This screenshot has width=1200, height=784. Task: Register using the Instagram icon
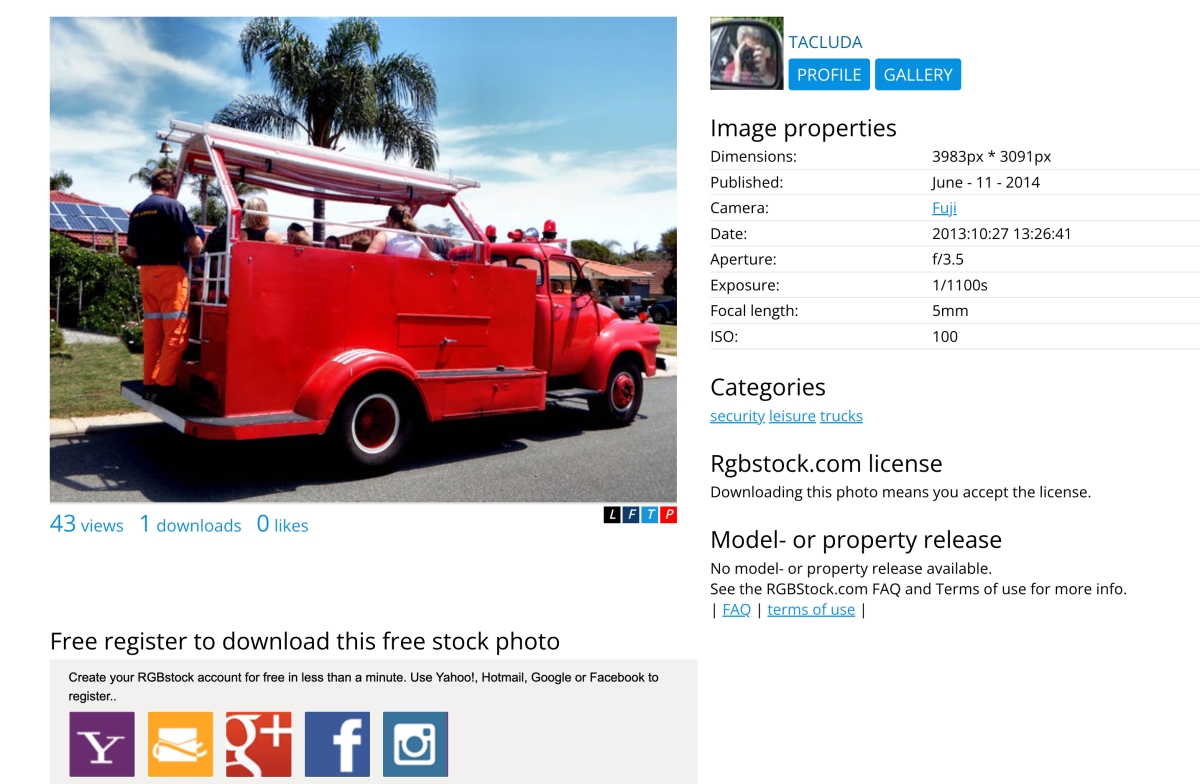pyautogui.click(x=415, y=744)
